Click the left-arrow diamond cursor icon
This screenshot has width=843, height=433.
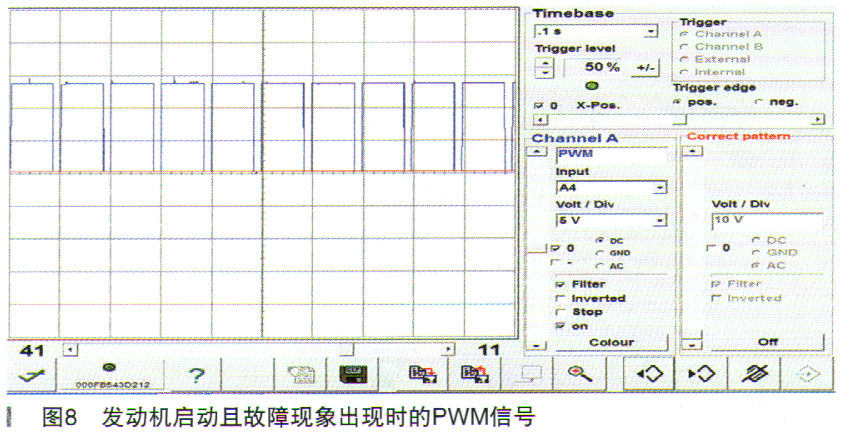(x=649, y=374)
